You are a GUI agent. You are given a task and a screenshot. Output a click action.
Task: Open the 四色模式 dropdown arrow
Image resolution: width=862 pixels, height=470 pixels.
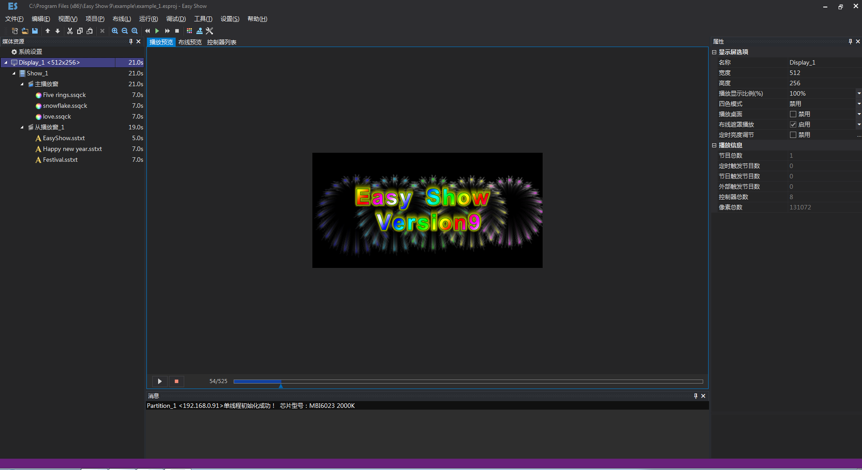(859, 104)
